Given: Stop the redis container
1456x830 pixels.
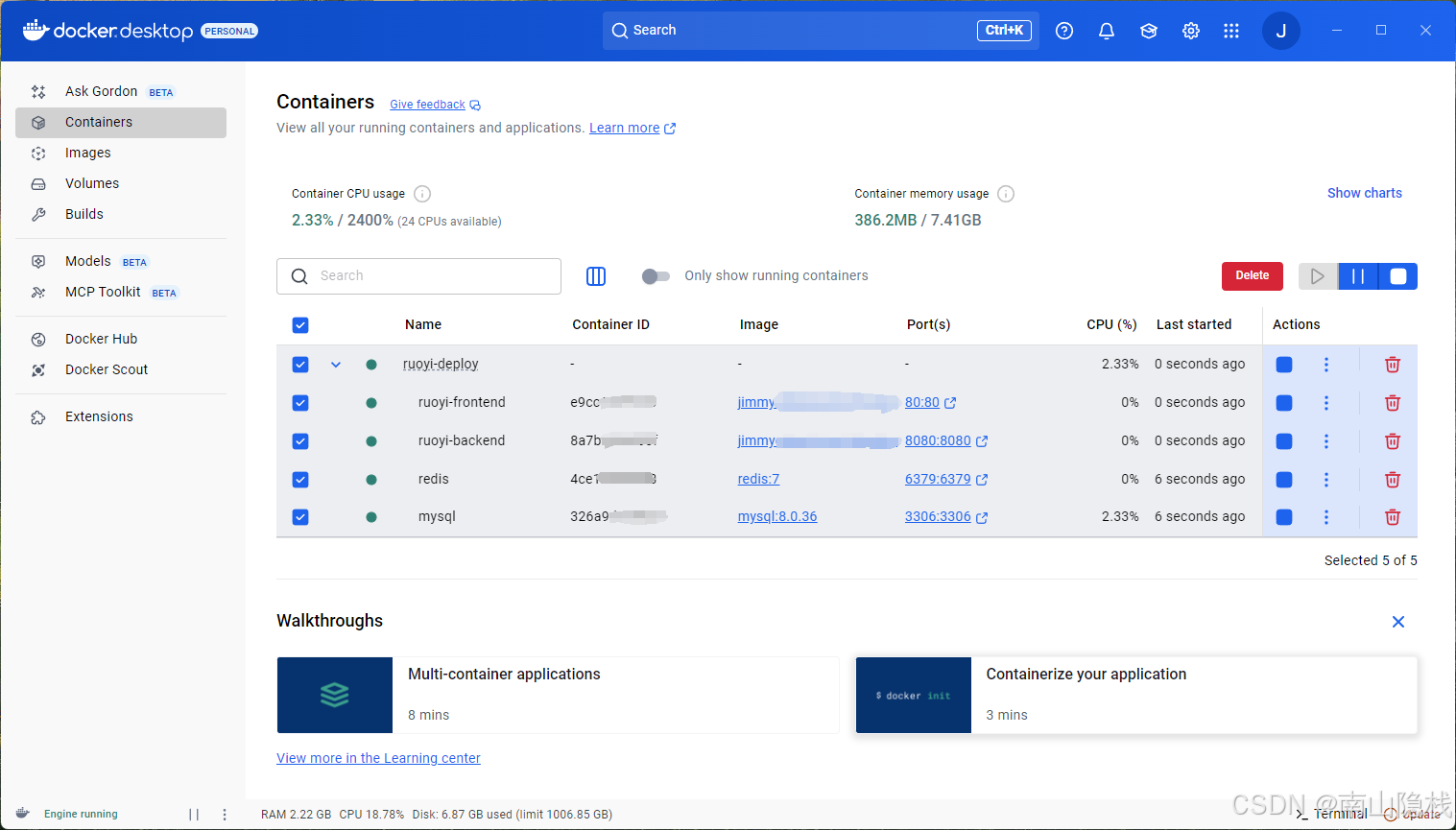Looking at the screenshot, I should tap(1284, 480).
